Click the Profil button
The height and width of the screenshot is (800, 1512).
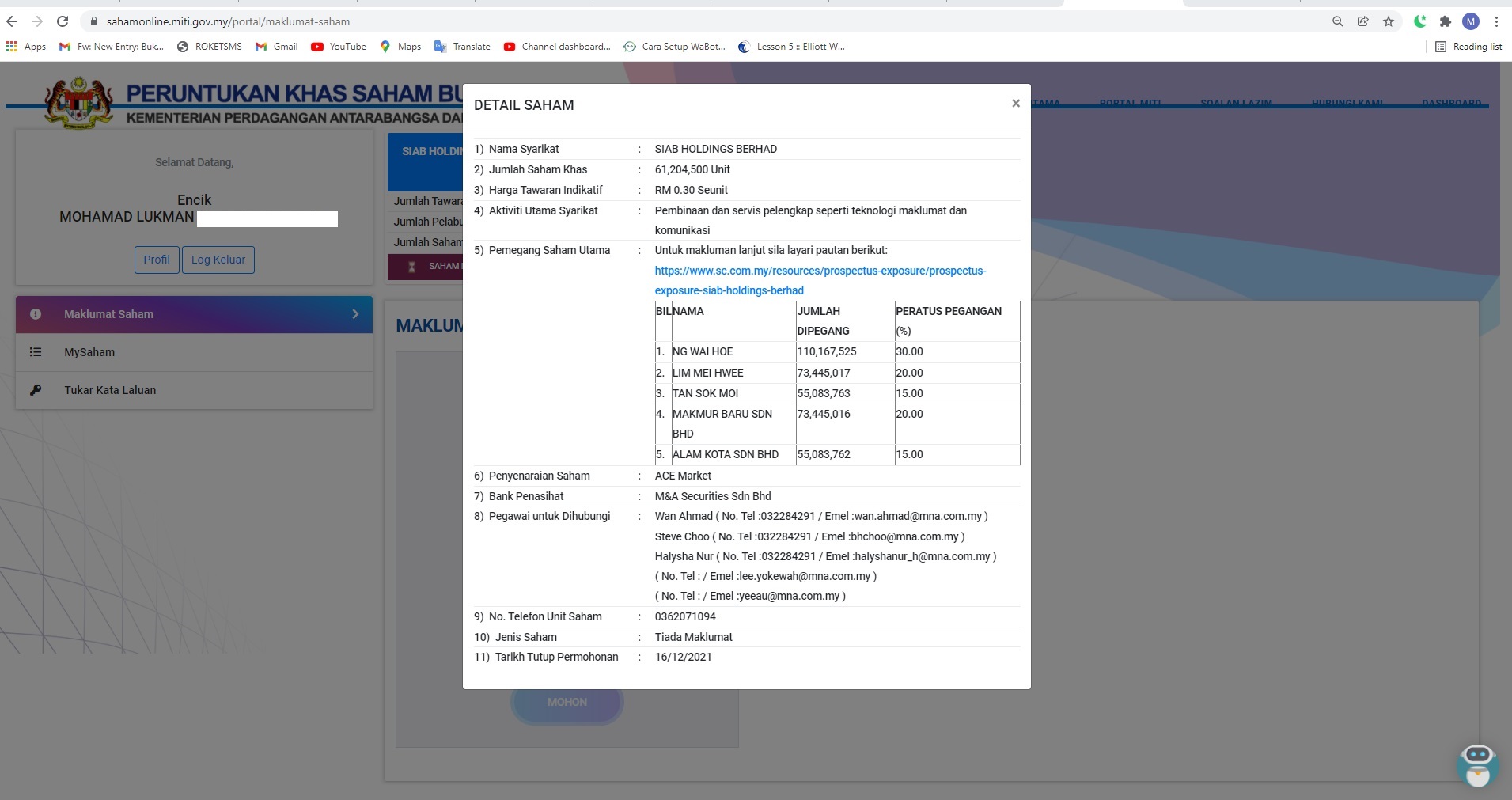coord(156,260)
